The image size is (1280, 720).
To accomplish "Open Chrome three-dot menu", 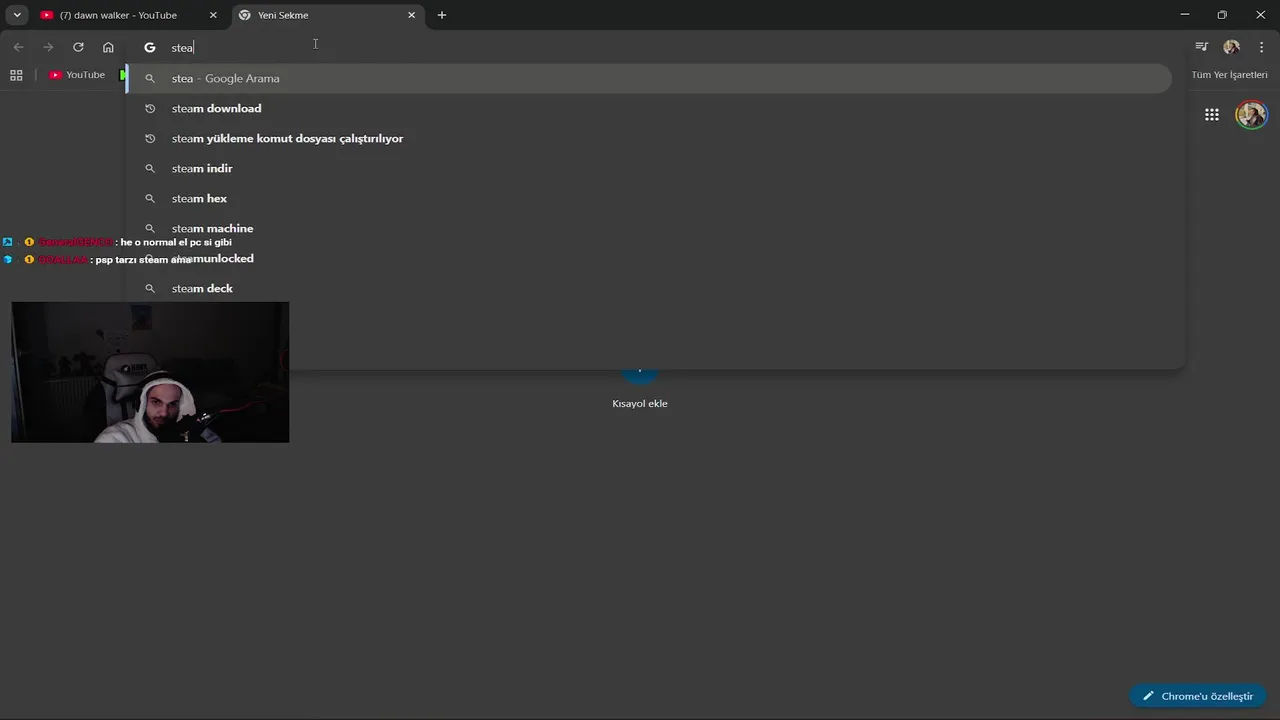I will click(x=1261, y=47).
